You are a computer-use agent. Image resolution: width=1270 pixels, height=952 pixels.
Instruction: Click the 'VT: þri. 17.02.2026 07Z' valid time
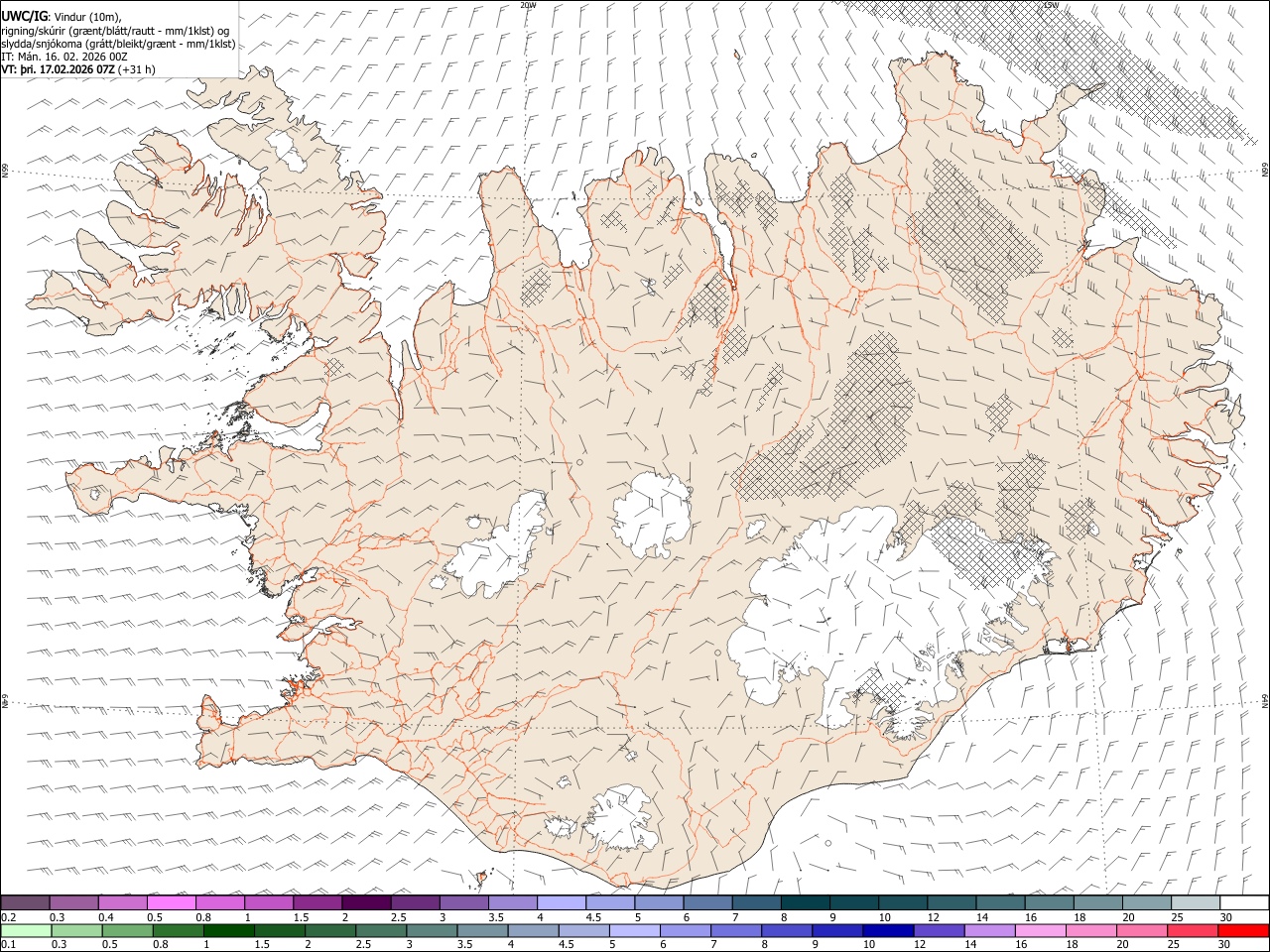click(59, 69)
